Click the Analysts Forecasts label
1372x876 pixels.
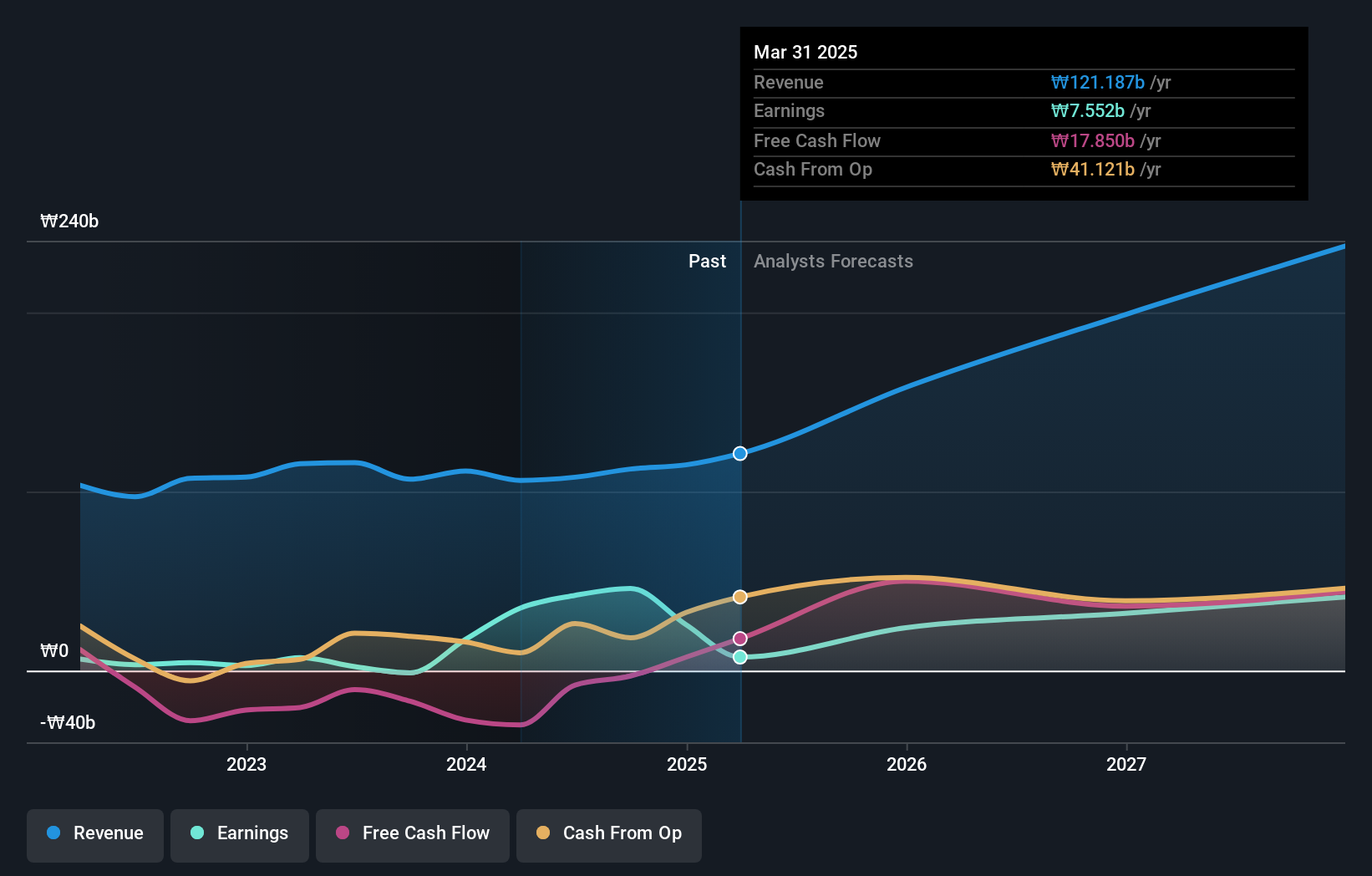point(833,262)
